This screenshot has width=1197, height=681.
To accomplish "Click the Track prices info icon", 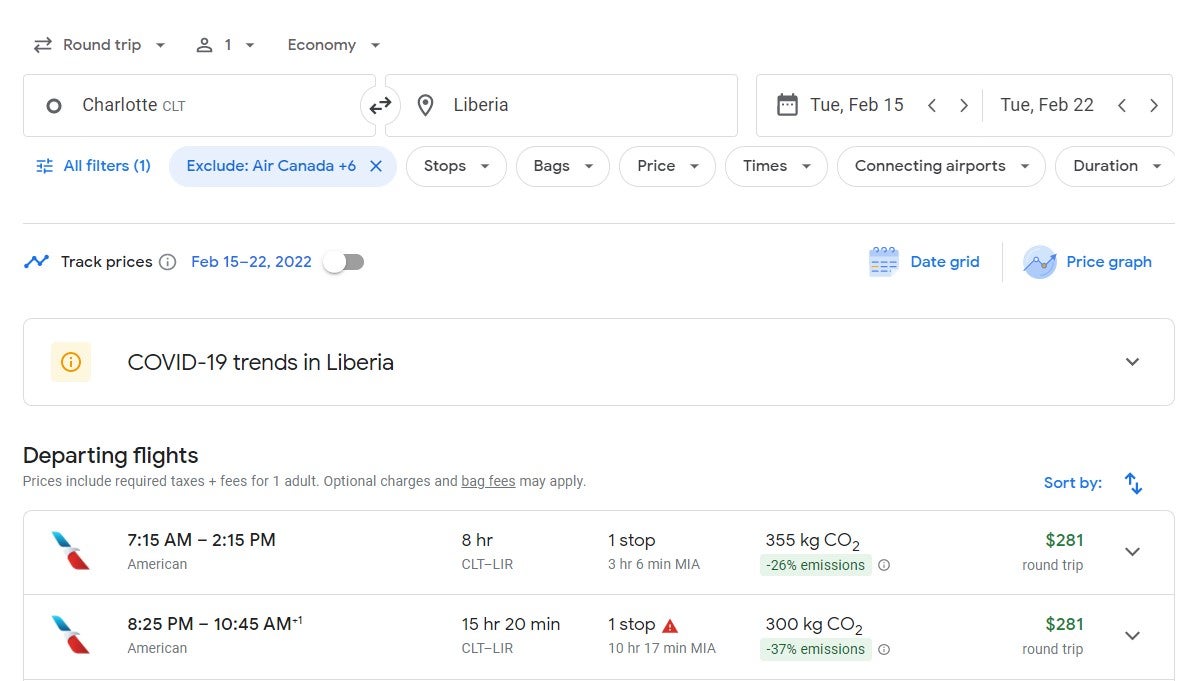I will (x=168, y=262).
